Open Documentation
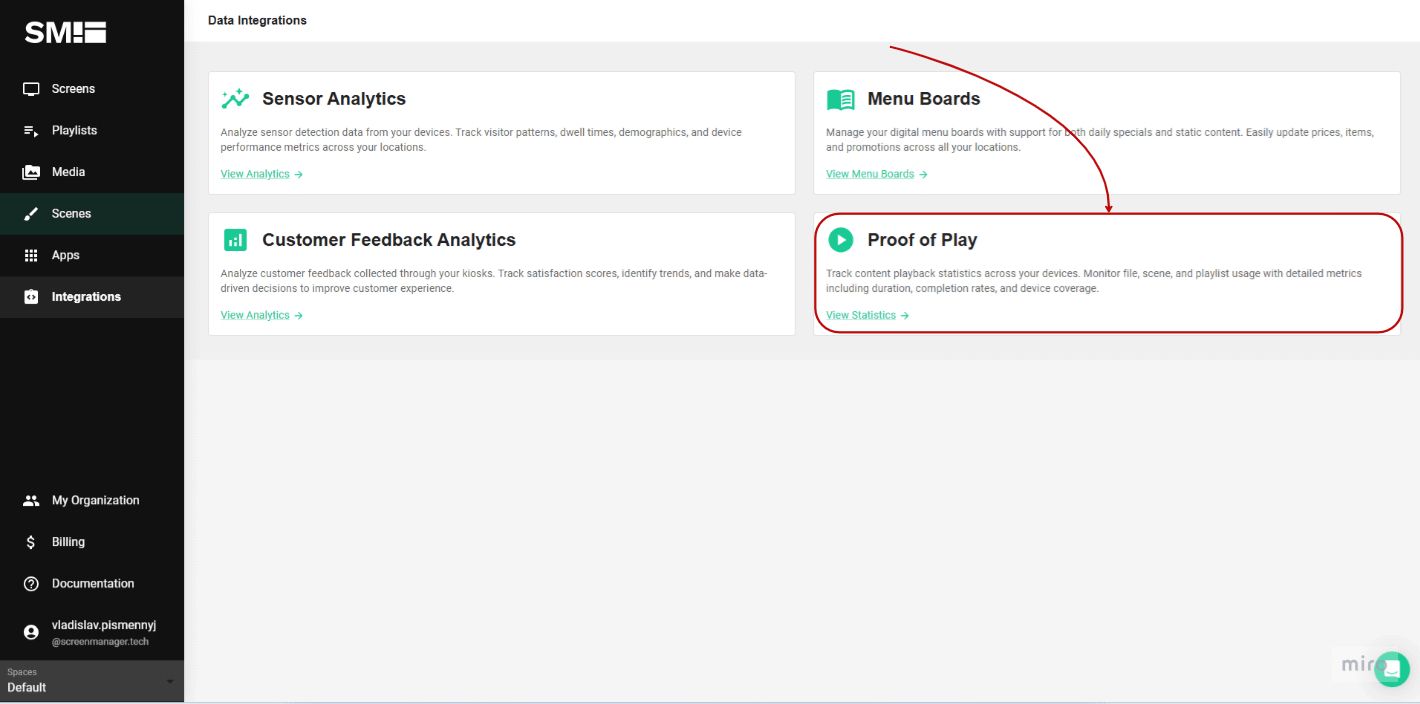The height and width of the screenshot is (704, 1420). click(x=92, y=584)
